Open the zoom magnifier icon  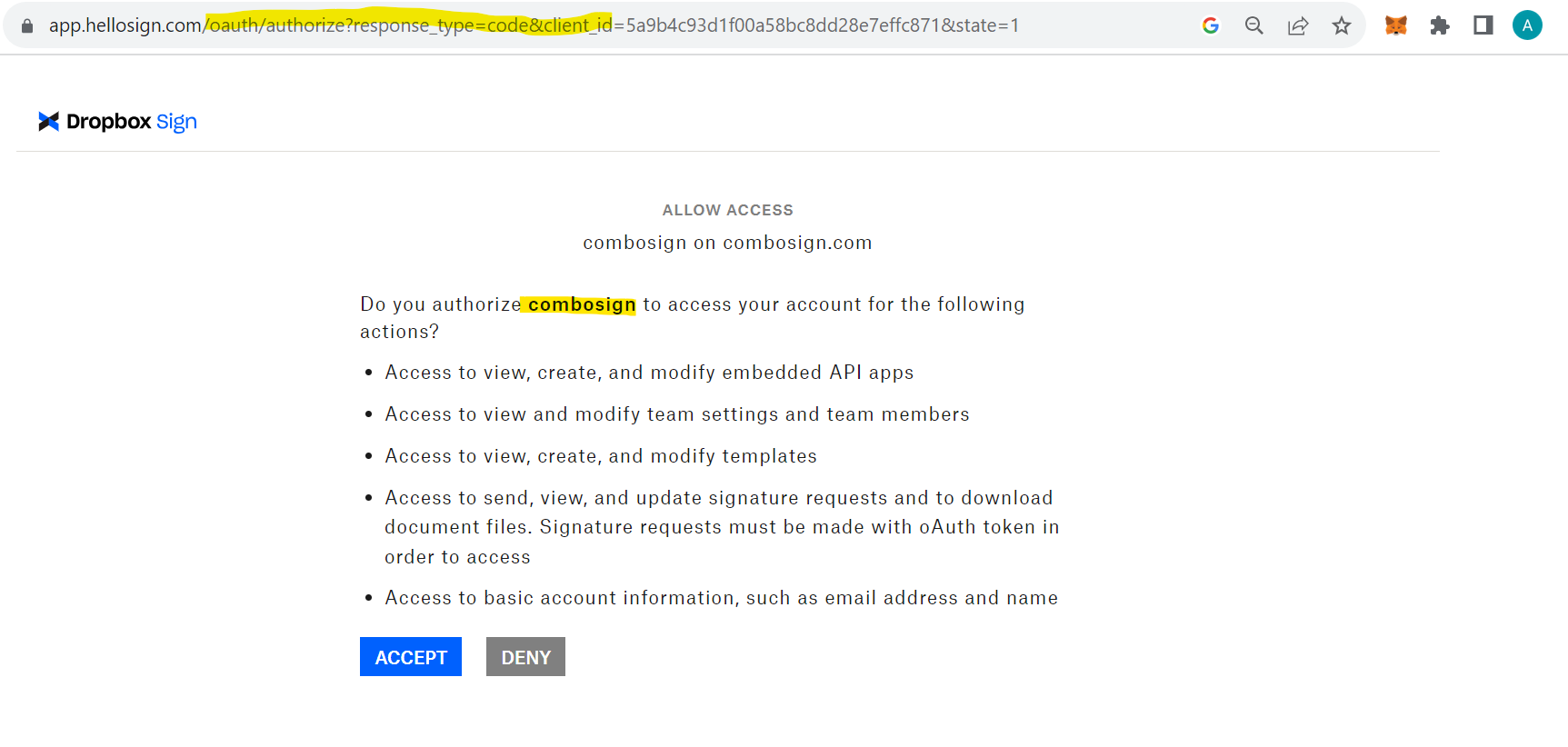(x=1253, y=25)
